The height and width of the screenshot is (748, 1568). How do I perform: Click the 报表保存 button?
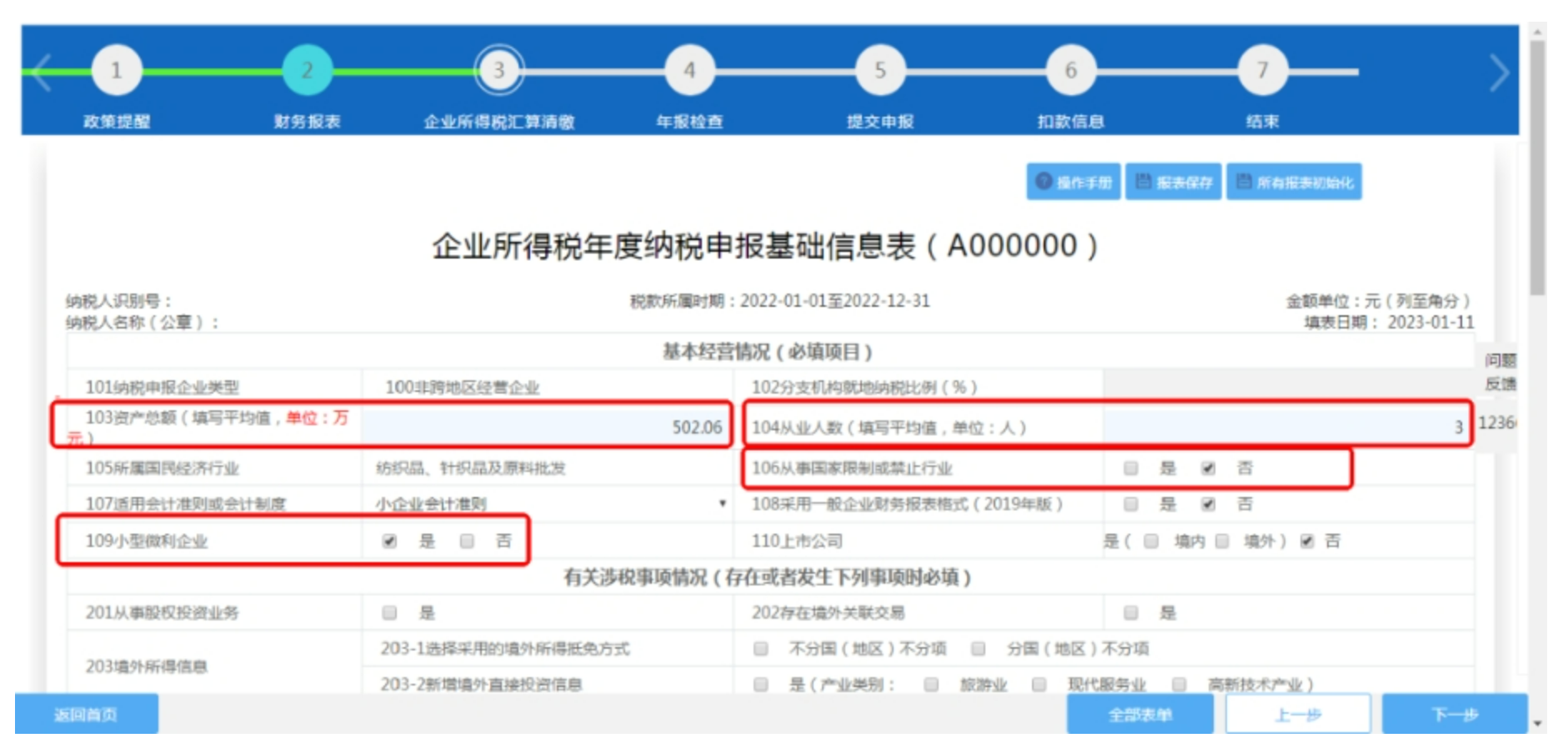[1174, 182]
